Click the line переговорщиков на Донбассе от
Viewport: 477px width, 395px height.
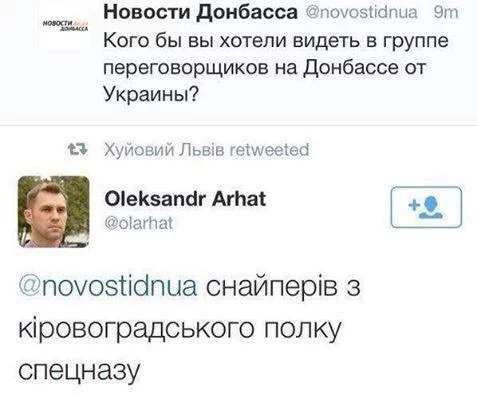(265, 68)
